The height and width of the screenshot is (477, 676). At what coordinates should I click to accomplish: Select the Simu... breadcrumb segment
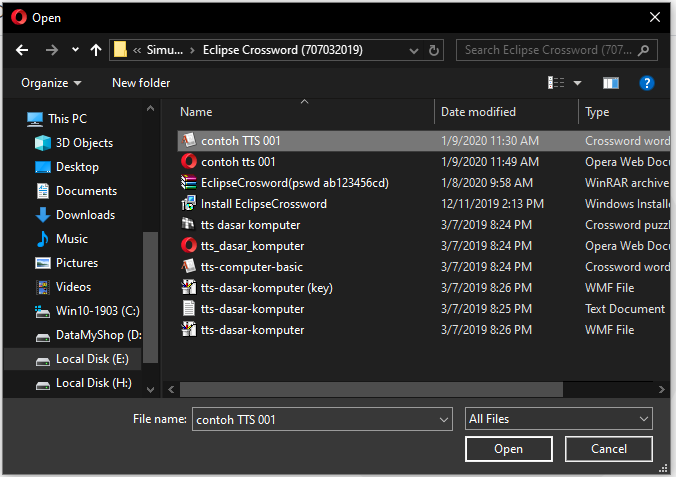coord(165,50)
